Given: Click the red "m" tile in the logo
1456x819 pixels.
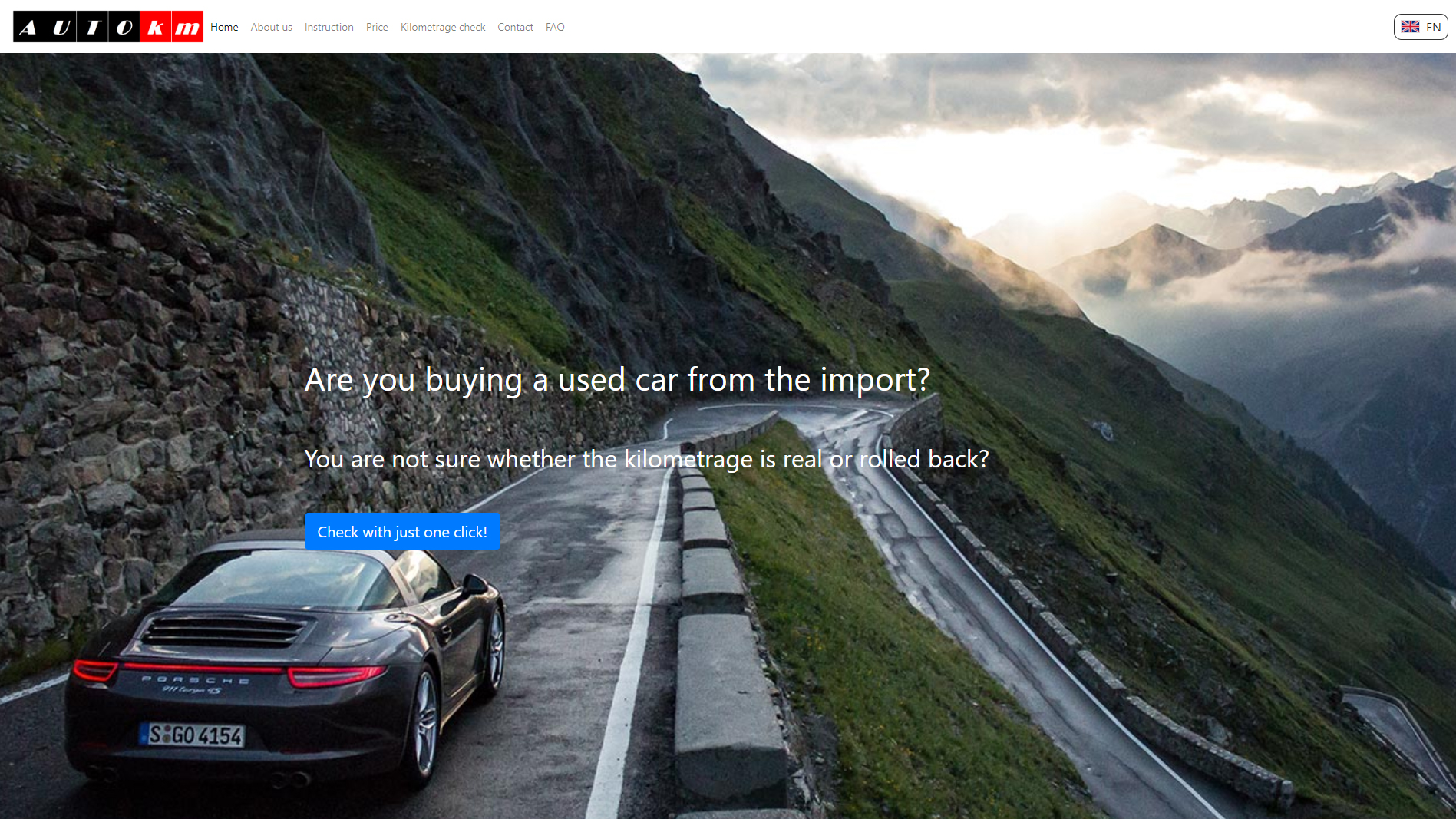Looking at the screenshot, I should pos(187,27).
